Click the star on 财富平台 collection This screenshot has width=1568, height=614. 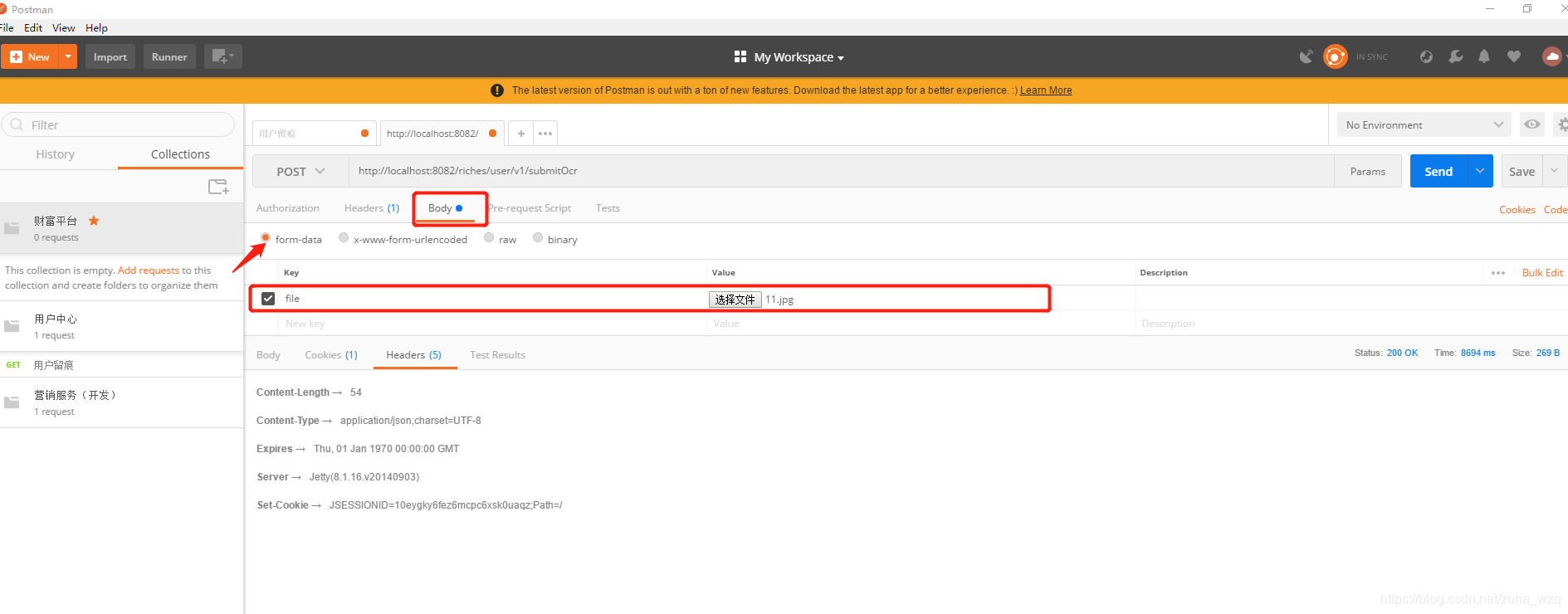pos(94,221)
